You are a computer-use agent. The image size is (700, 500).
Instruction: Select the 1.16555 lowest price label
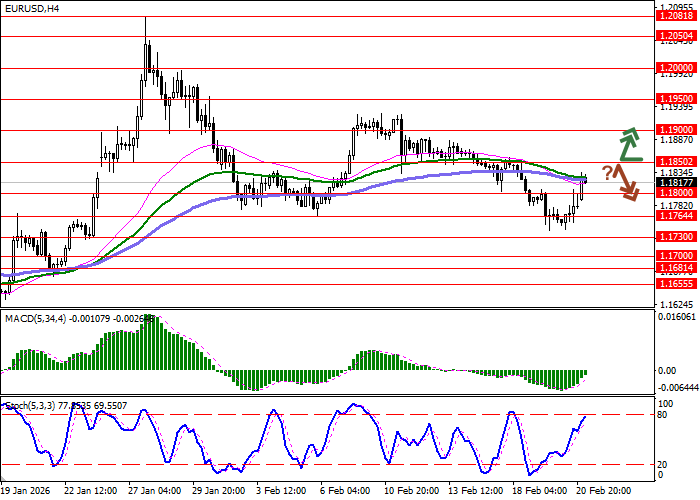click(x=677, y=284)
